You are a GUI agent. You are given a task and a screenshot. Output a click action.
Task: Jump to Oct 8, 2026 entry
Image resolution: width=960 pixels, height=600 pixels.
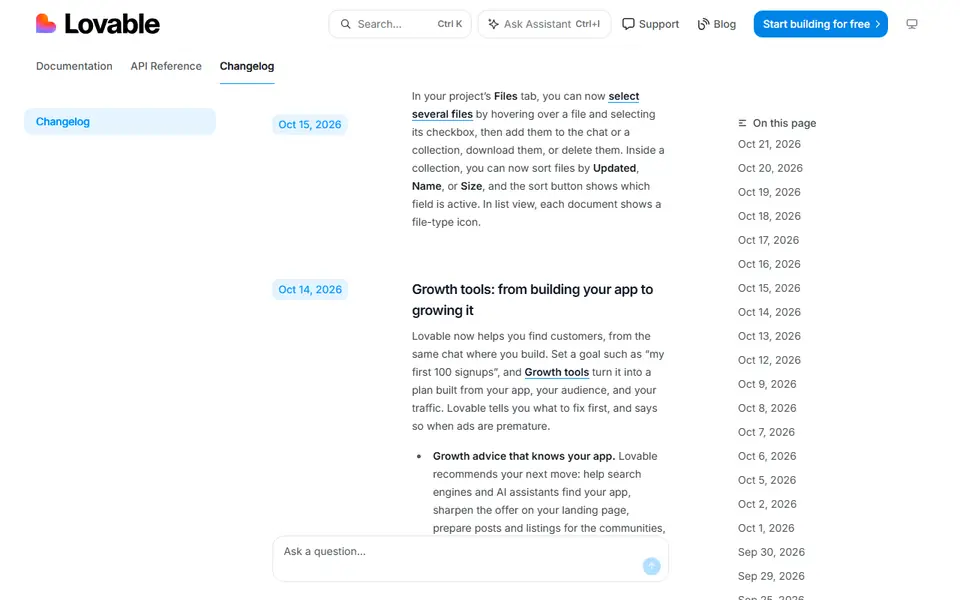(767, 408)
